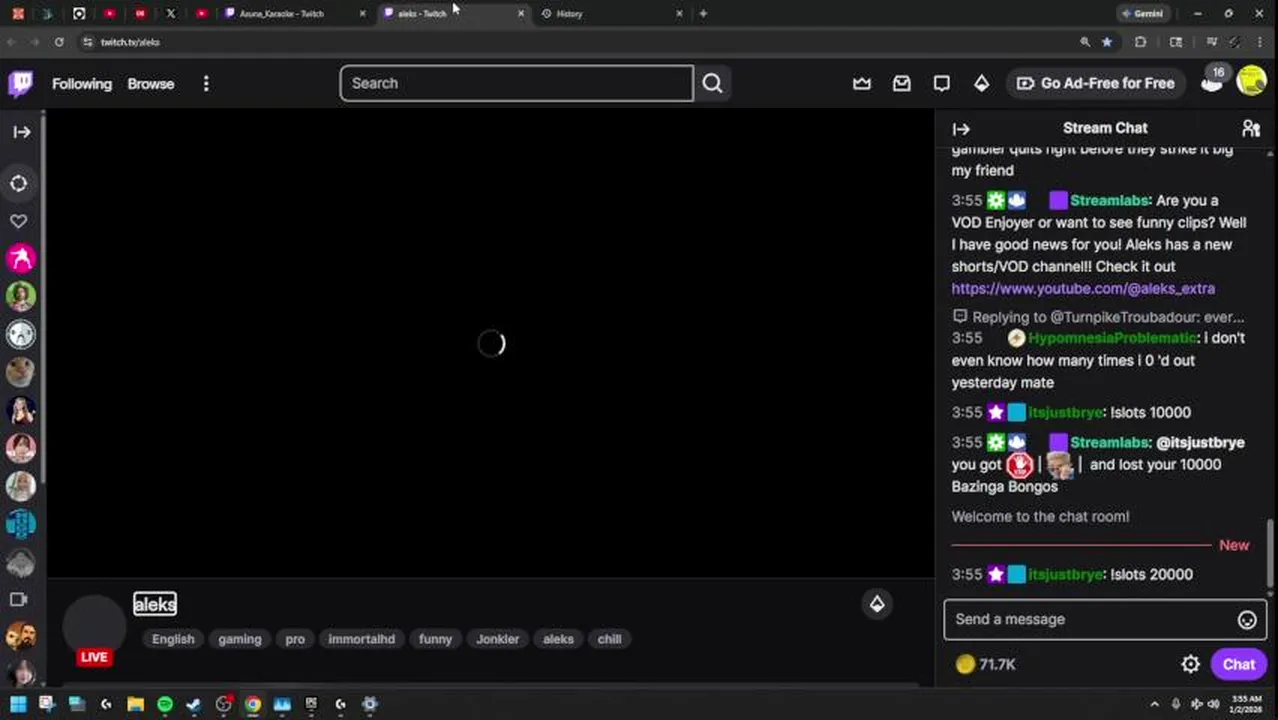Viewport: 1278px width, 720px height.
Task: Click the purple Chat send button
Action: 1238,664
